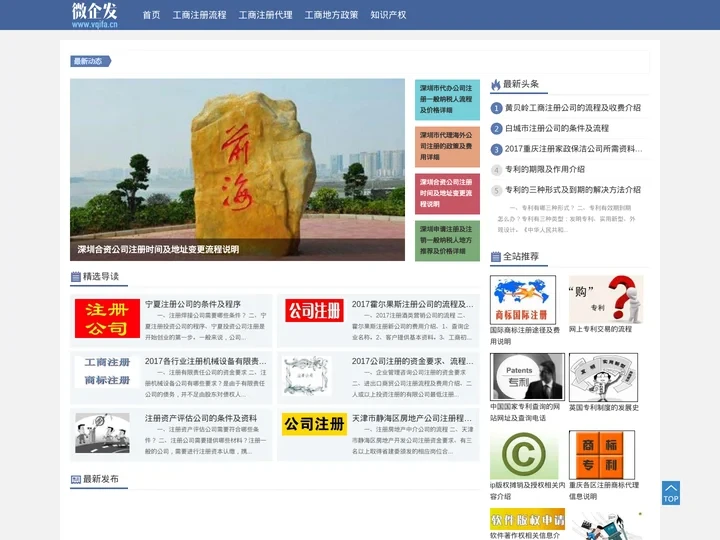Viewport: 720px width, 540px height.
Task: Open the cartoon road thumbnail
Action: click(x=102, y=433)
